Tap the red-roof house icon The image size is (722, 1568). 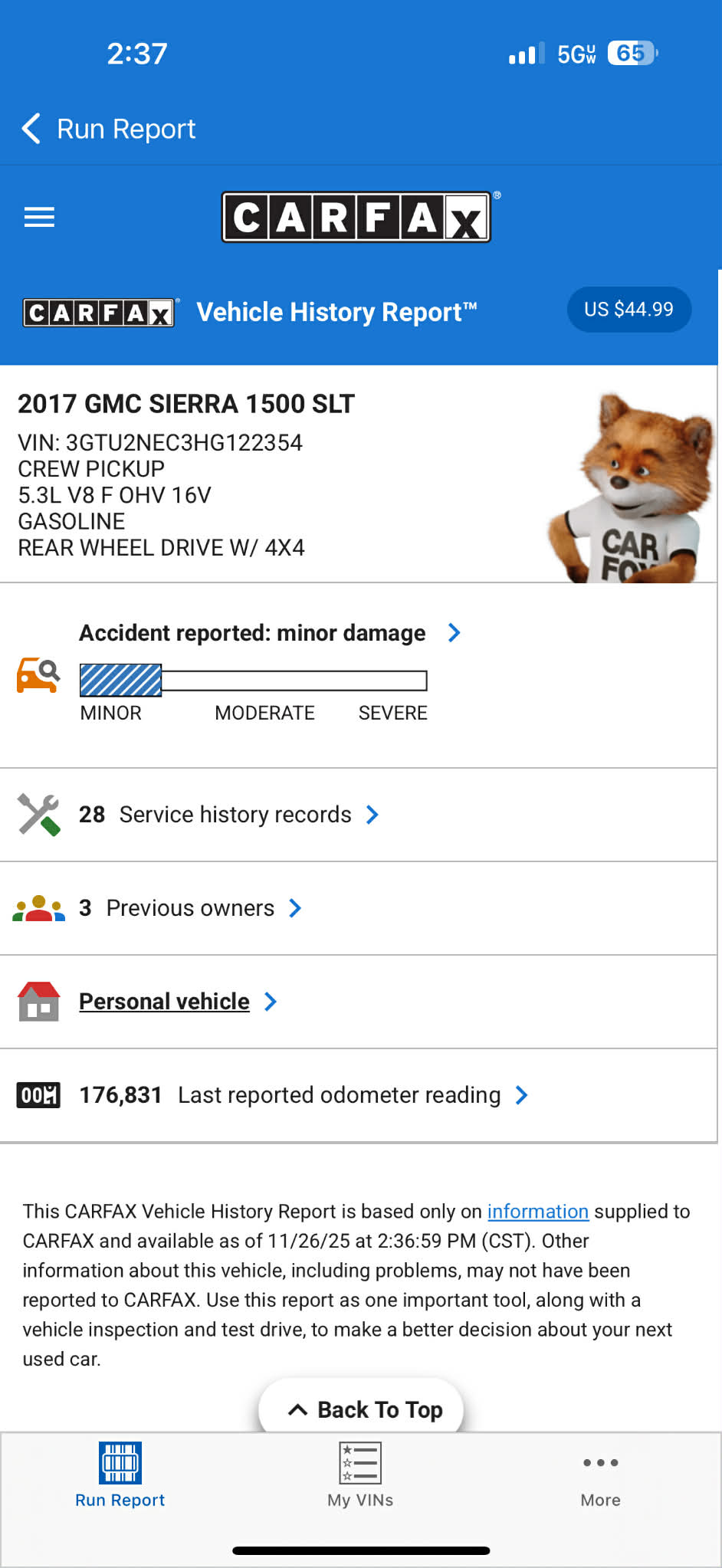38,1002
